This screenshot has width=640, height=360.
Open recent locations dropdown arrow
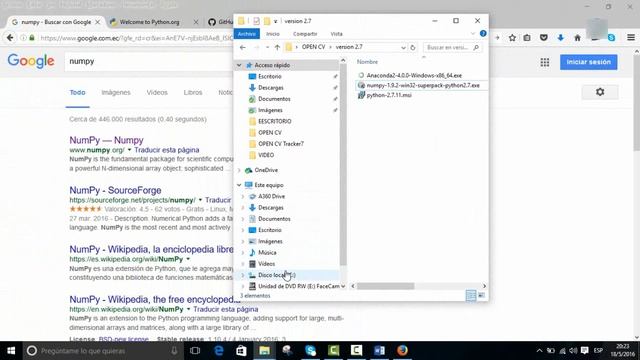(267, 47)
